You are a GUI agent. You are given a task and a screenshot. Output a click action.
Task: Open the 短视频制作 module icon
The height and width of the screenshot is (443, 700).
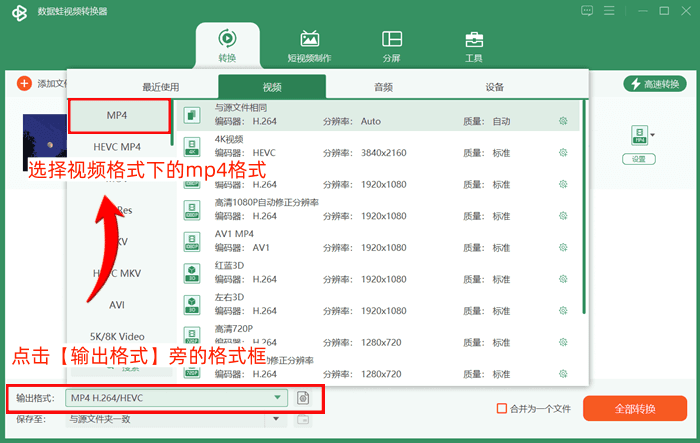pos(309,39)
